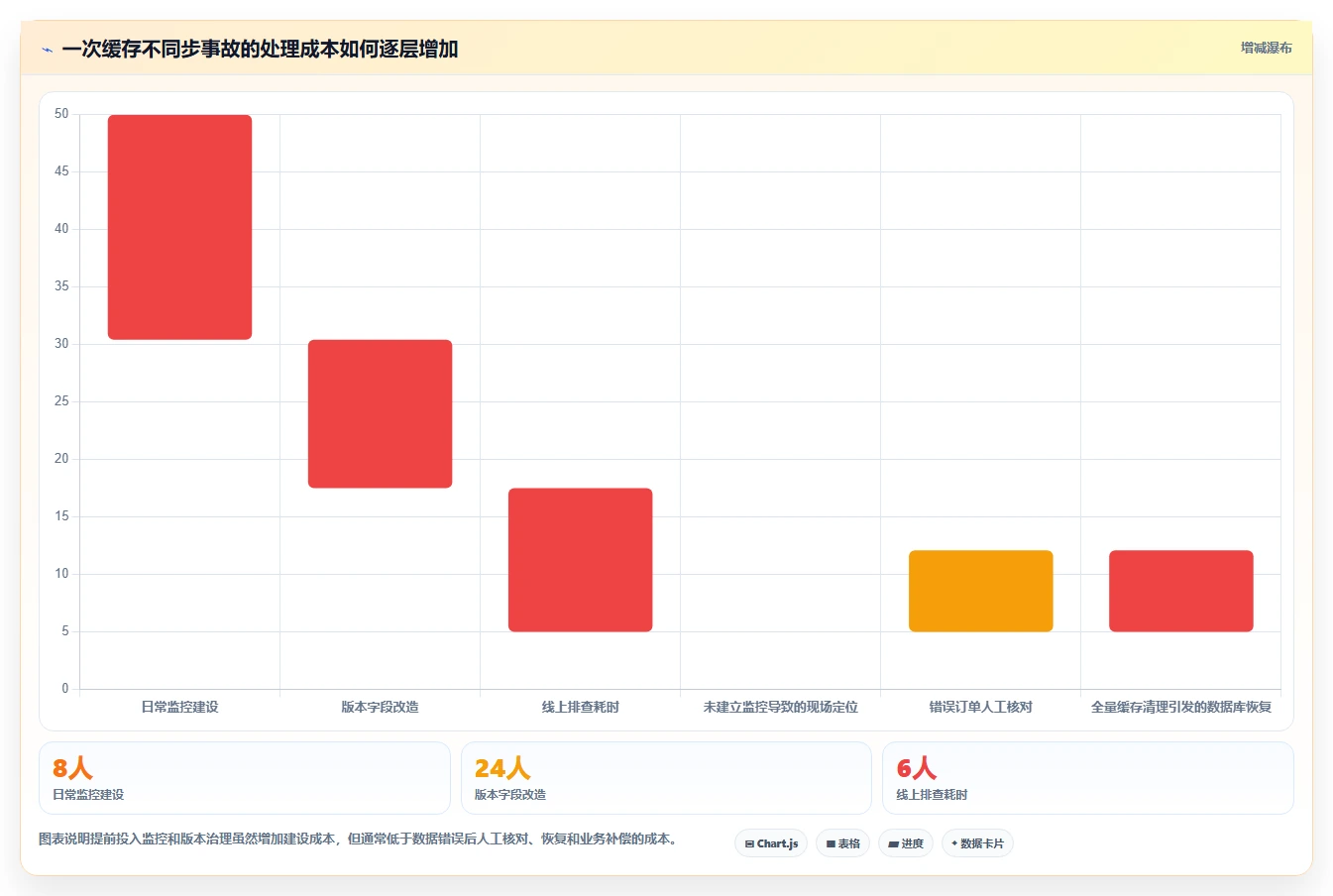Click the y-axis value 25

(x=61, y=401)
